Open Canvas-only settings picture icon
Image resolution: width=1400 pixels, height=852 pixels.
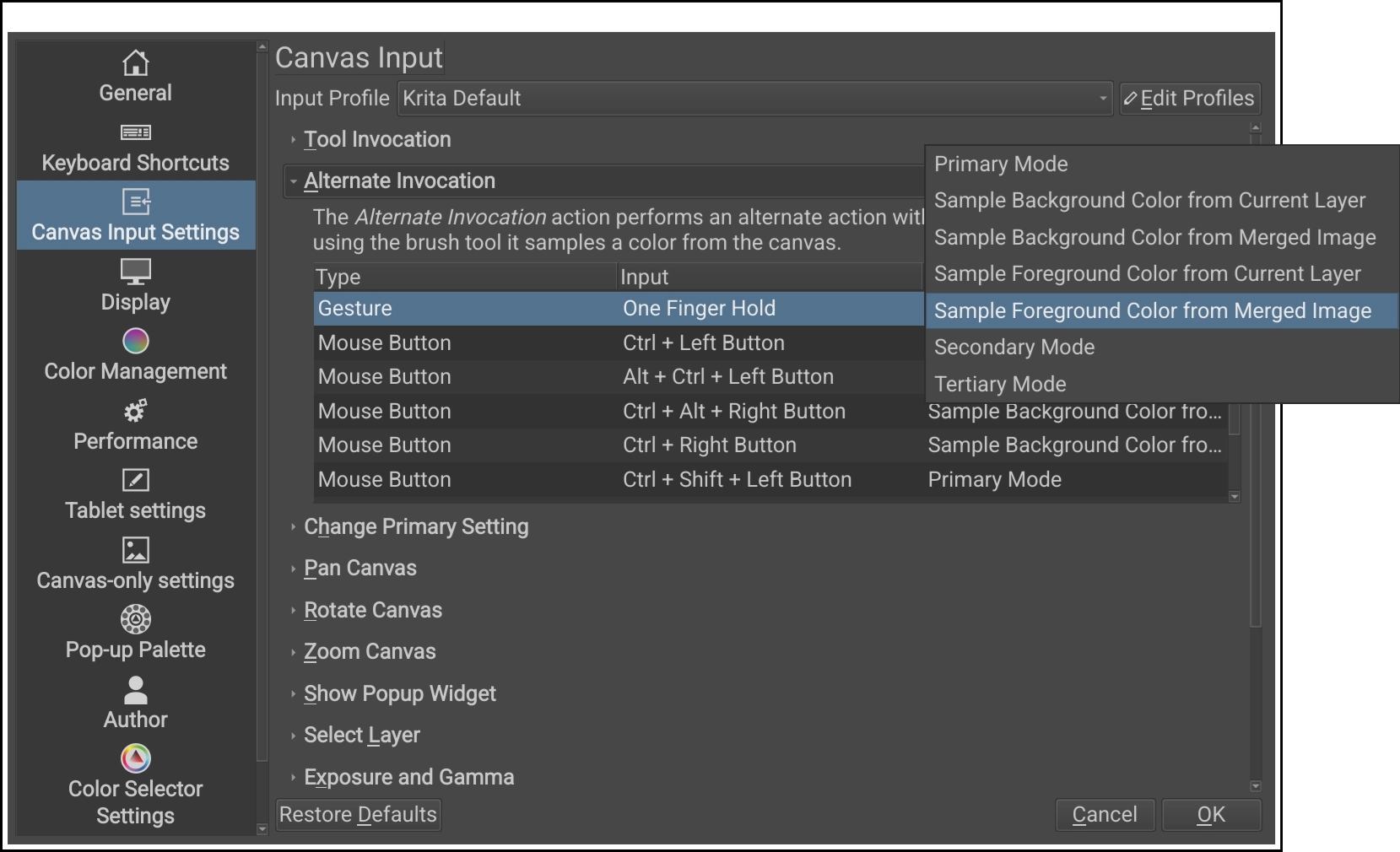pyautogui.click(x=135, y=550)
